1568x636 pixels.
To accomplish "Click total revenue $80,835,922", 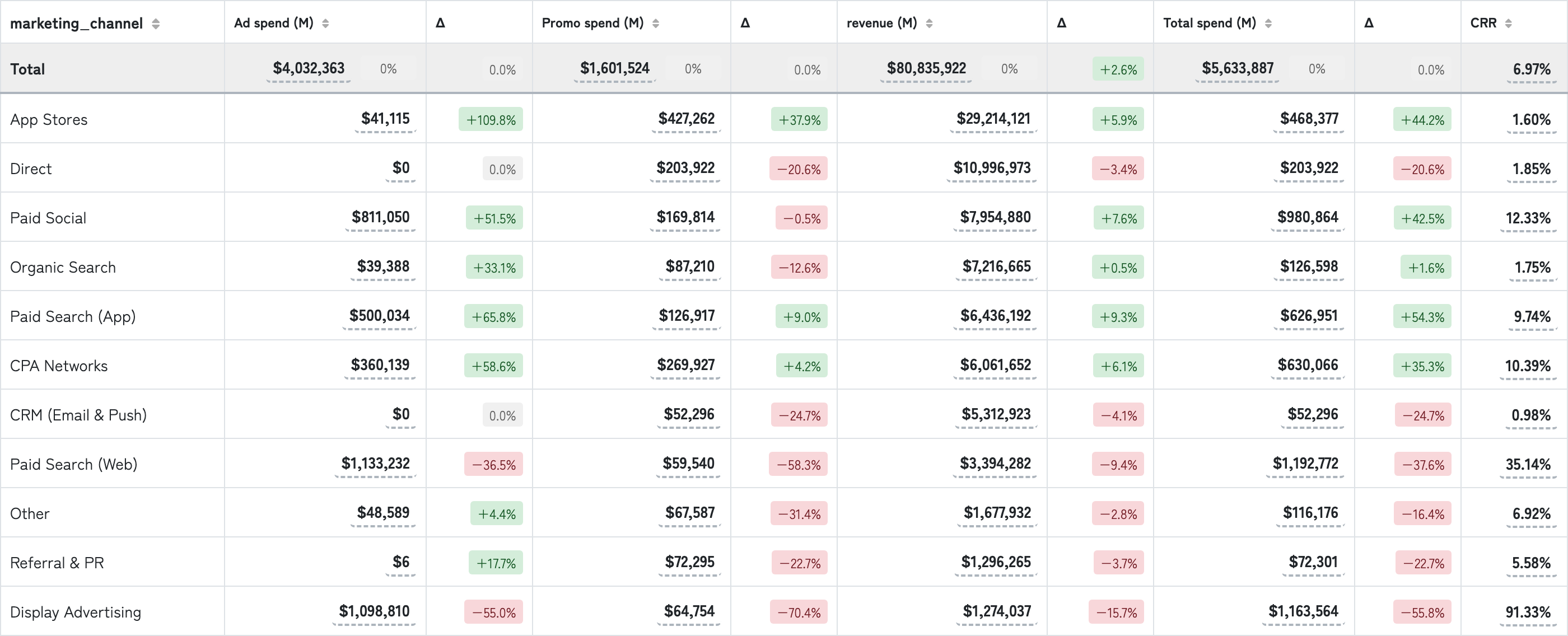I will coord(926,68).
